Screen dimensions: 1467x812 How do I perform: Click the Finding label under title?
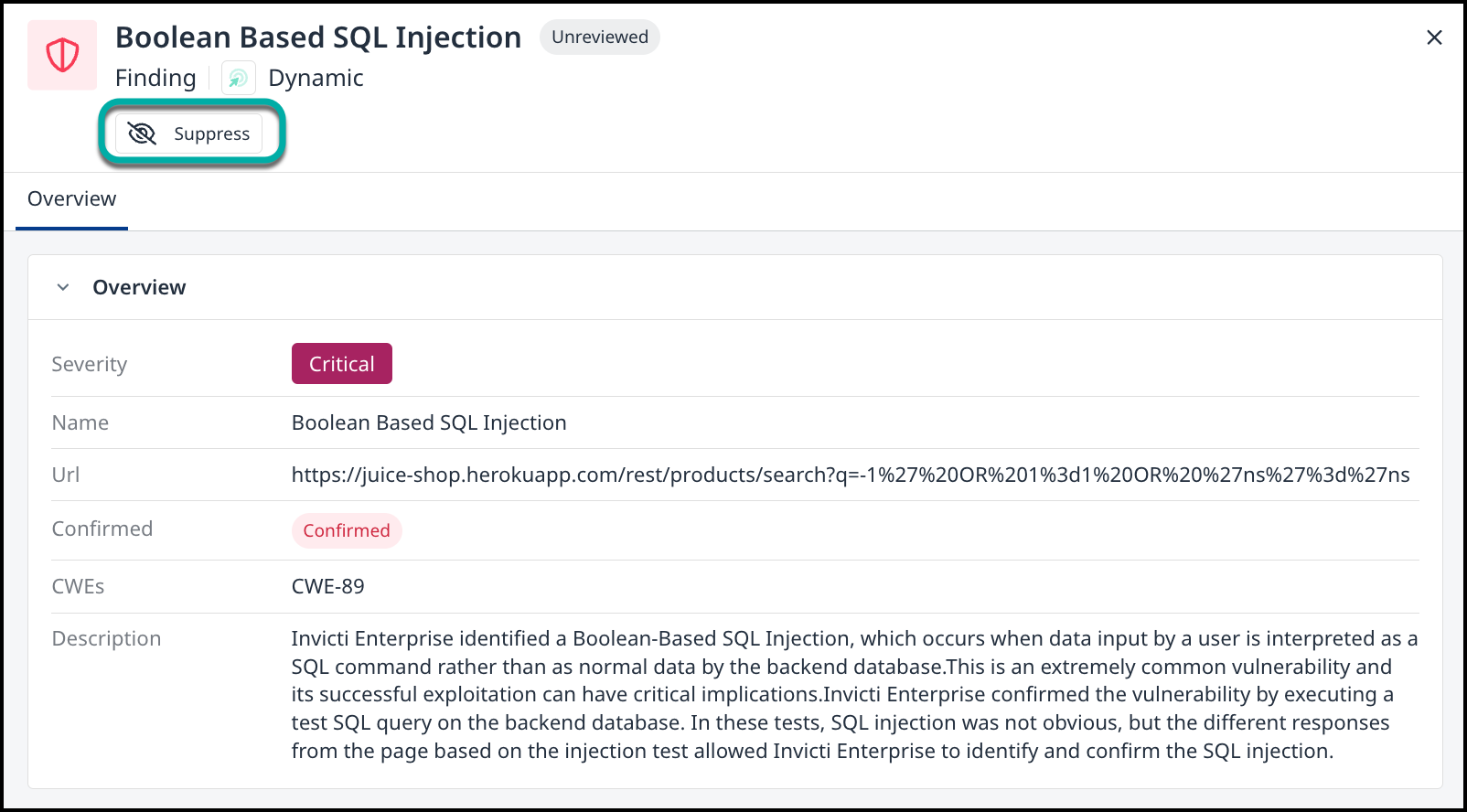point(155,79)
